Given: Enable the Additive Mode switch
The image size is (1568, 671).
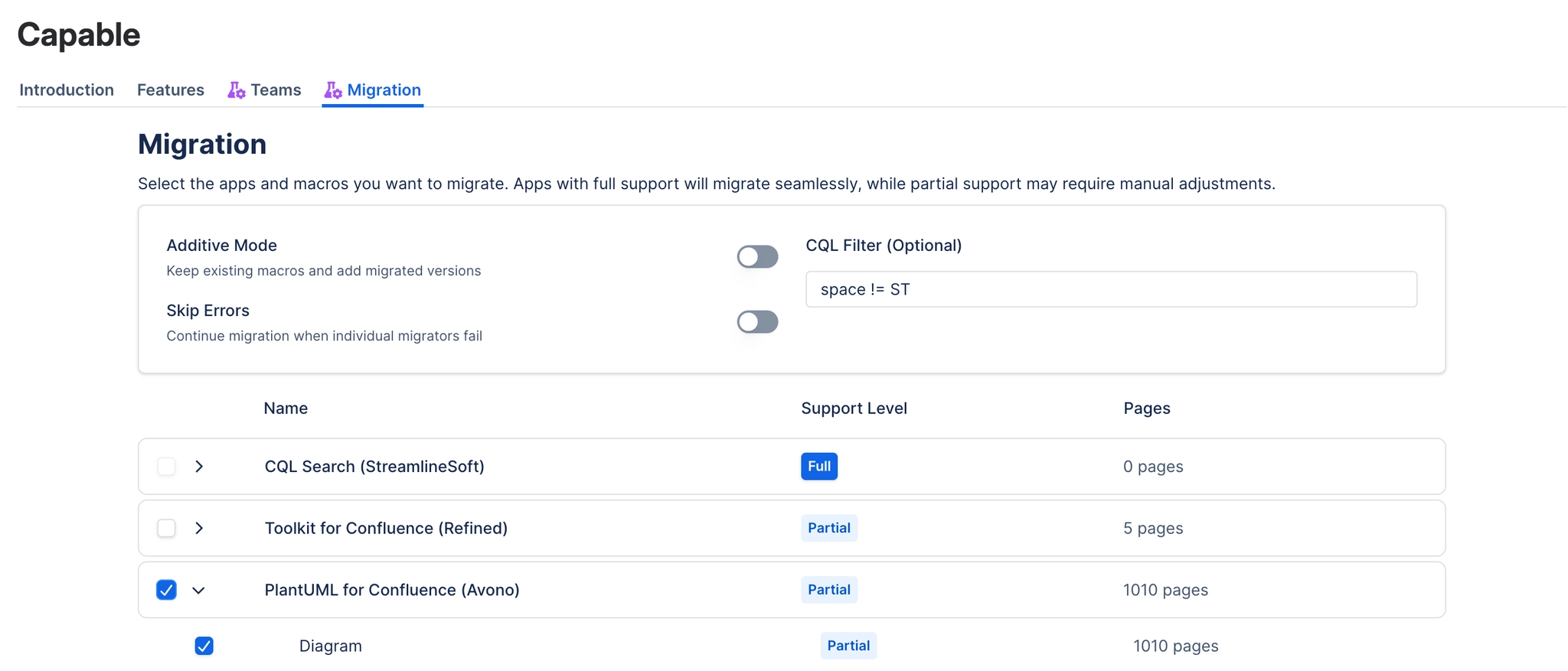Looking at the screenshot, I should click(x=757, y=256).
